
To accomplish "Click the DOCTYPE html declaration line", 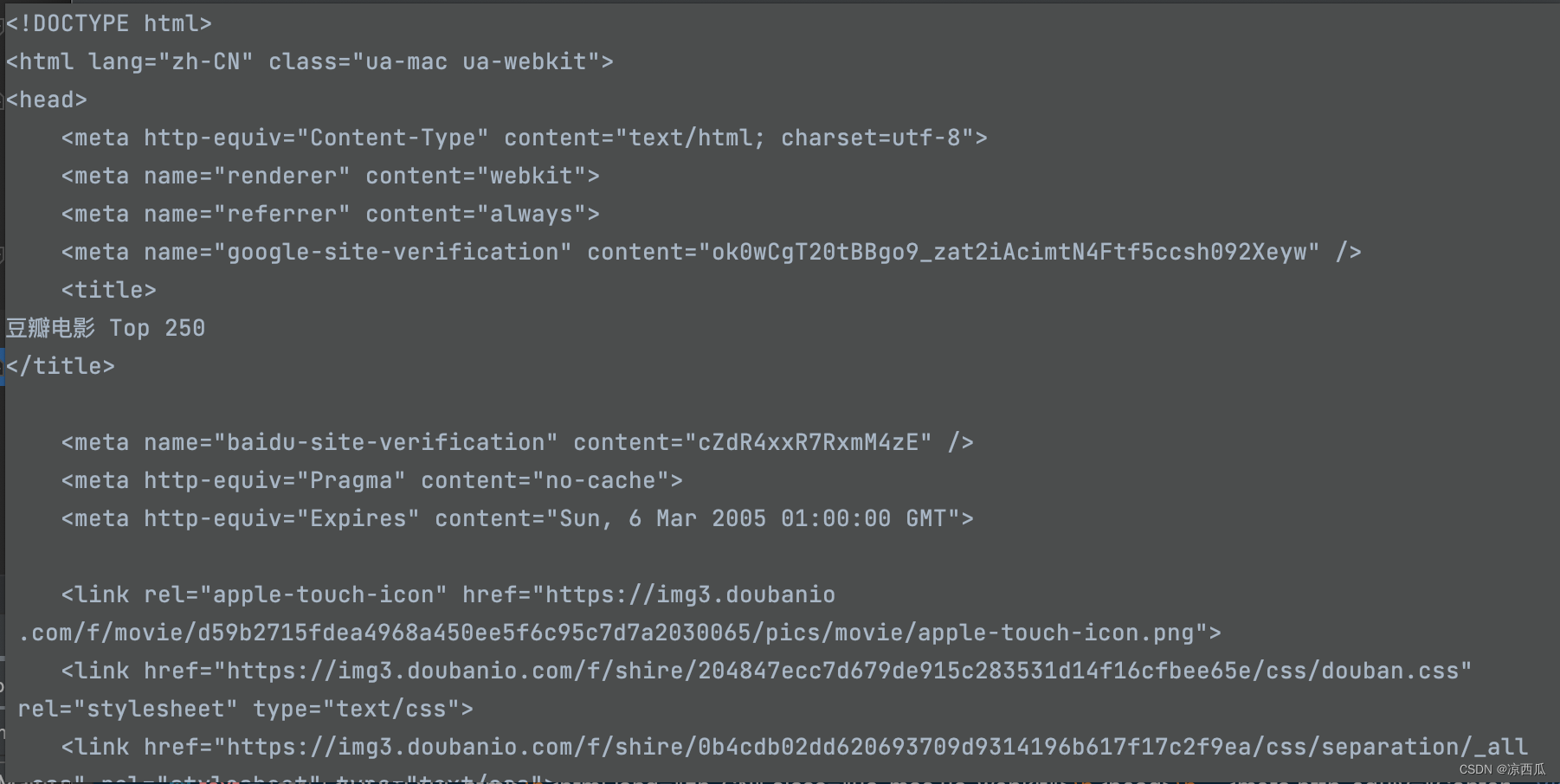I will tap(108, 23).
